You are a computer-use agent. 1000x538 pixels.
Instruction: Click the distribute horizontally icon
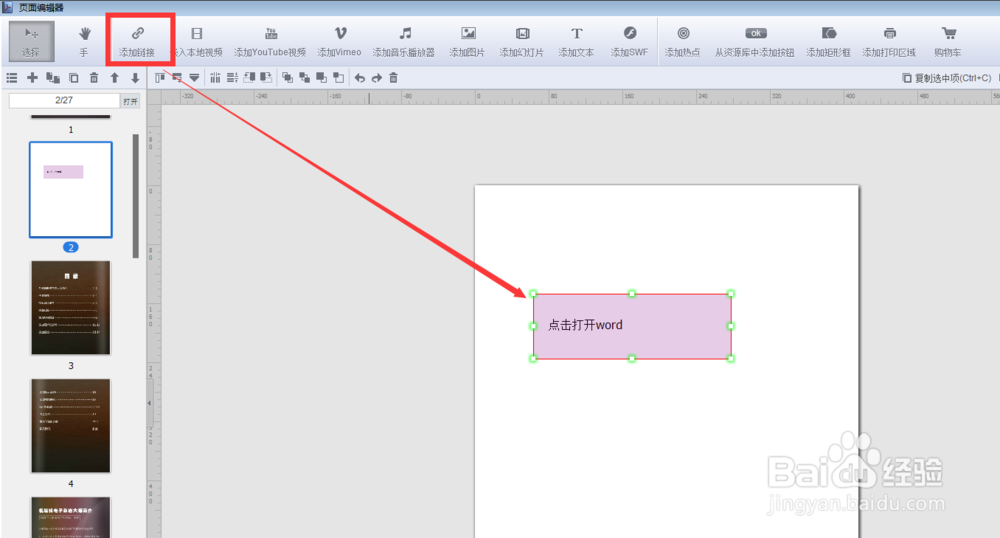(x=216, y=78)
